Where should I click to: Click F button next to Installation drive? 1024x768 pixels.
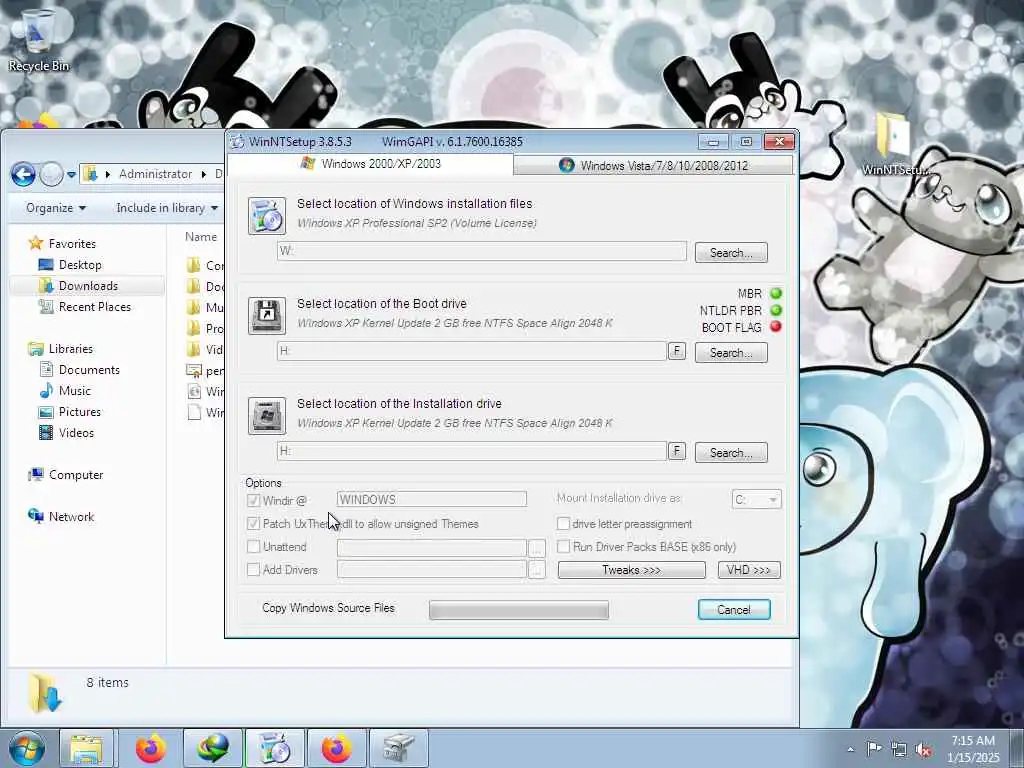coord(677,451)
